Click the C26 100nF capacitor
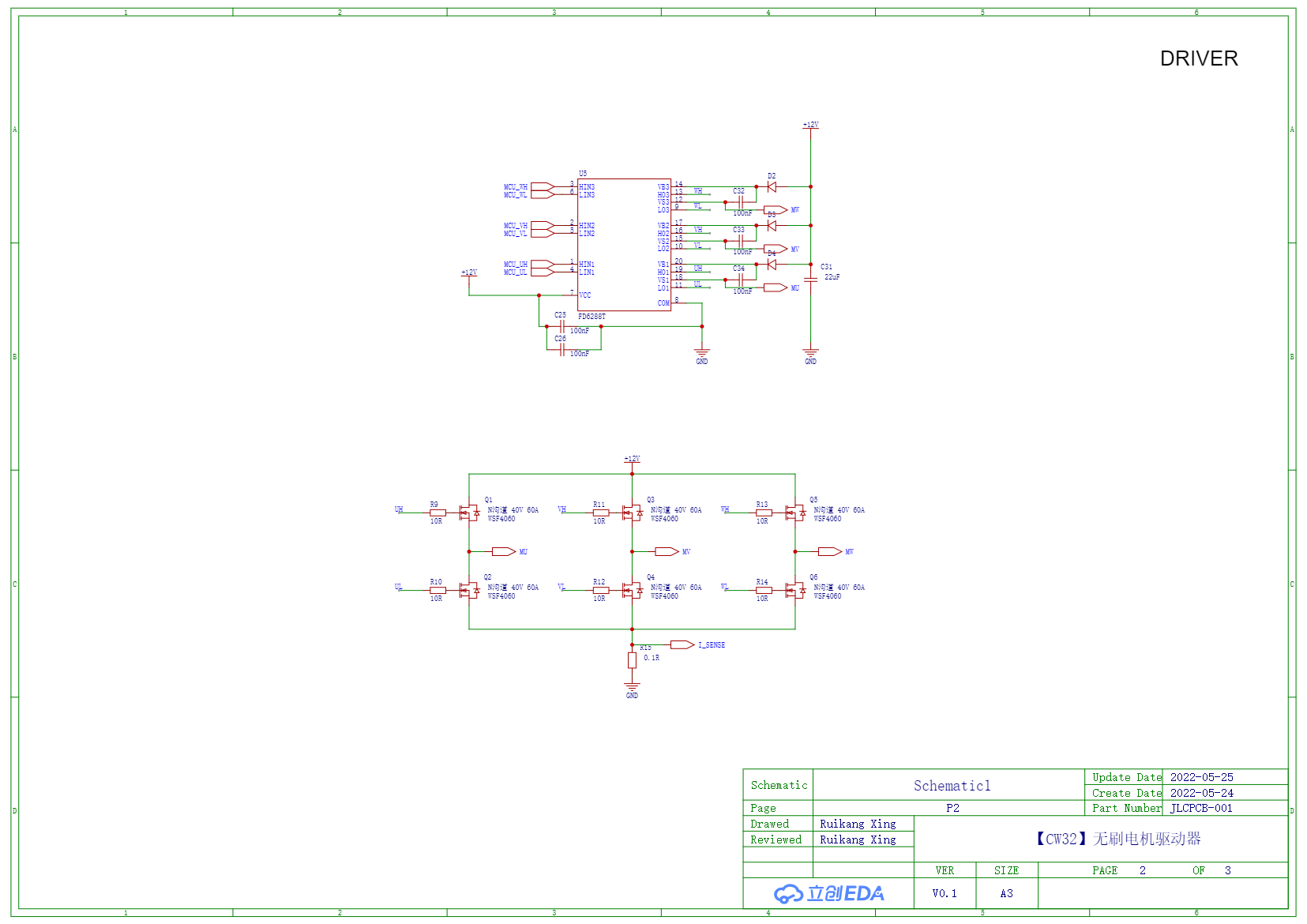This screenshot has width=1307, height=924. [x=561, y=350]
